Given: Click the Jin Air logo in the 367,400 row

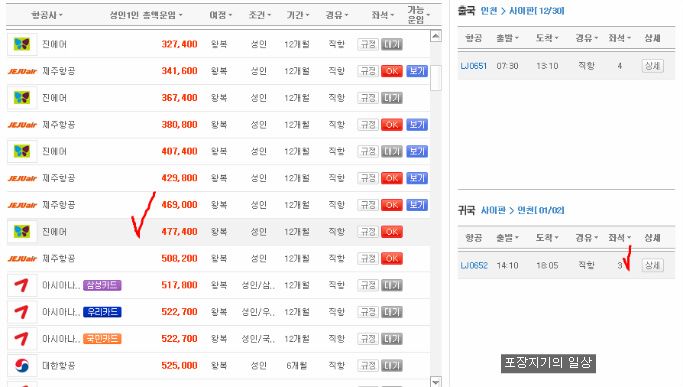Looking at the screenshot, I should (x=22, y=98).
